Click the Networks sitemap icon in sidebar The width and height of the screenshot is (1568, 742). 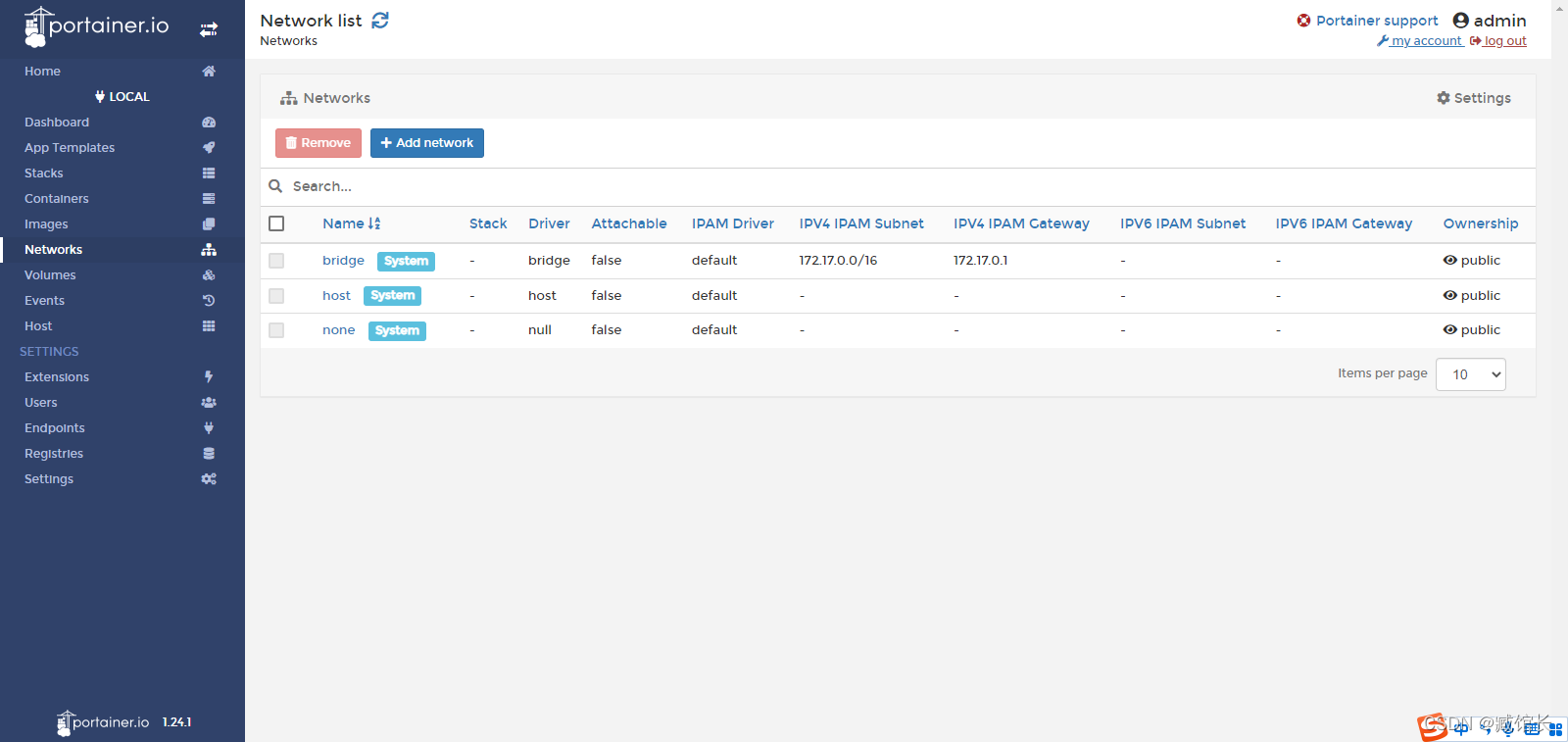[209, 249]
